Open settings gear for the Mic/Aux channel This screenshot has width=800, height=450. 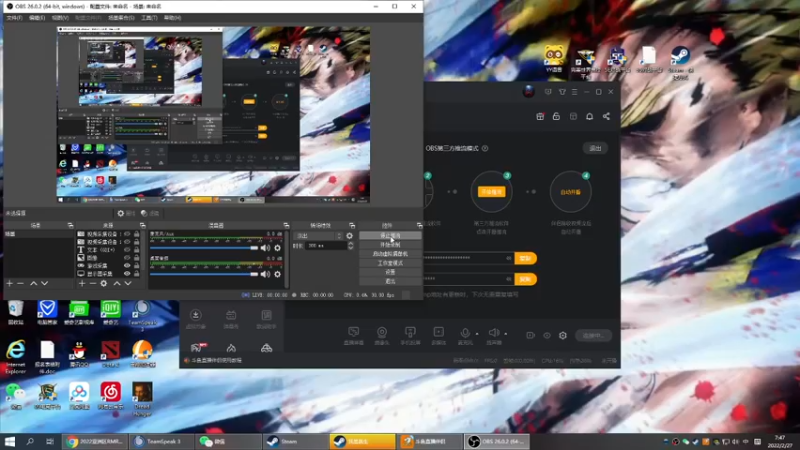click(x=278, y=248)
